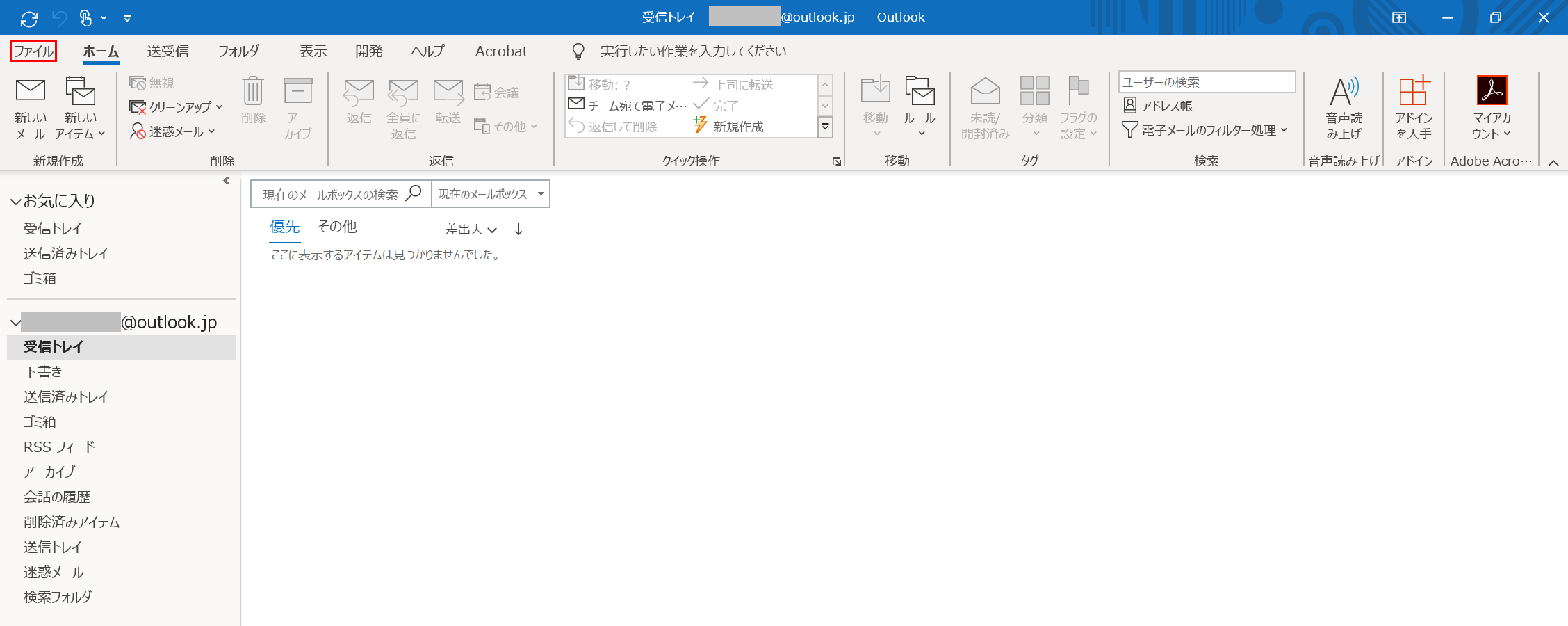
Task: Click the ユーザーの検索 people search field
Action: coord(1206,82)
